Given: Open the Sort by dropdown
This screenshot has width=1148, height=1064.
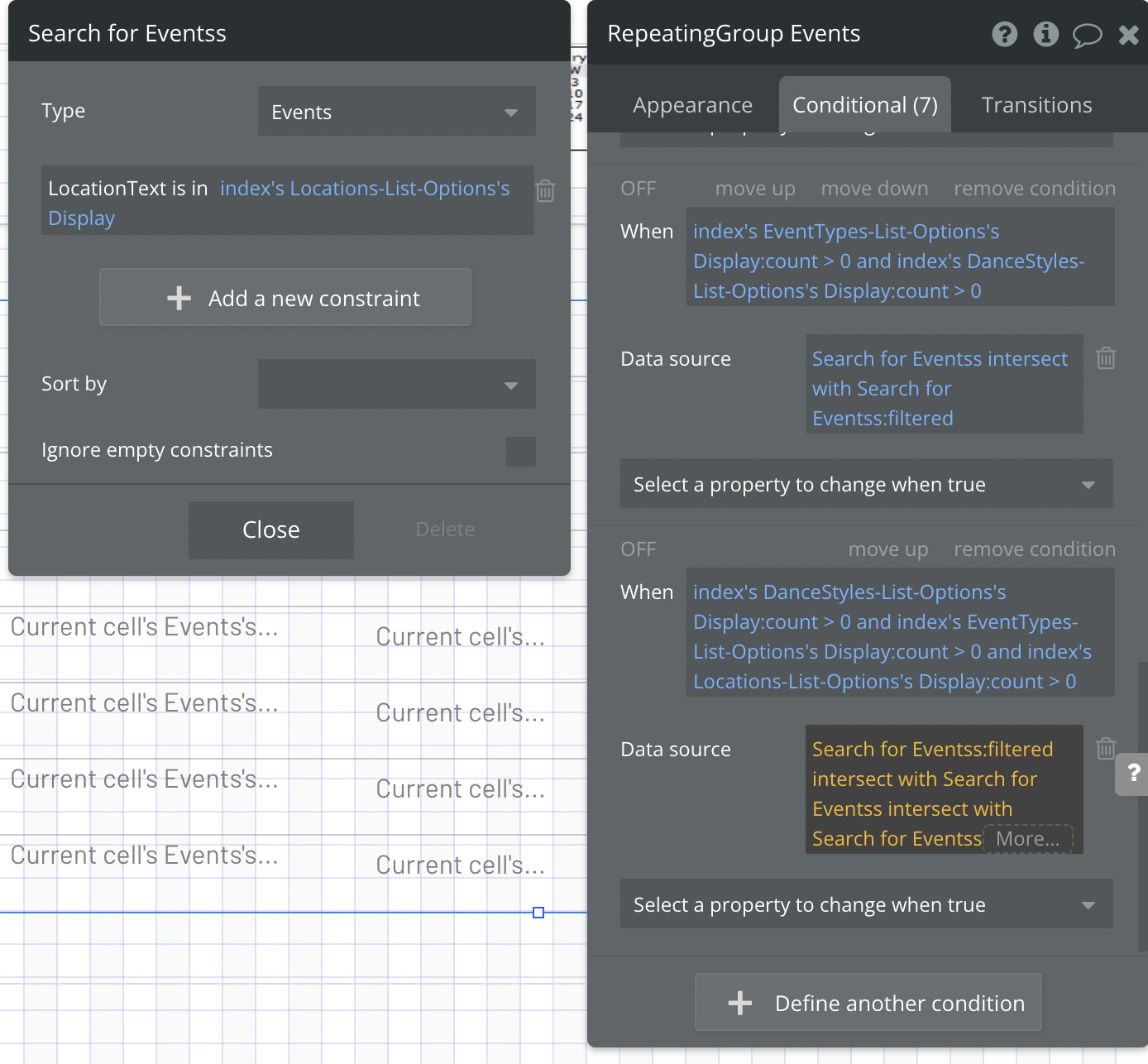Looking at the screenshot, I should [x=397, y=384].
